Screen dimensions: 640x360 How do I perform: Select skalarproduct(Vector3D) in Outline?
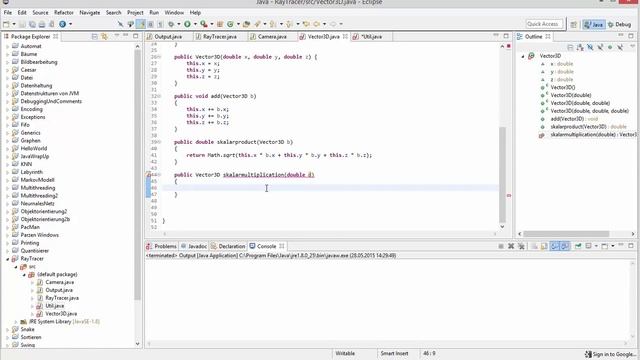pyautogui.click(x=578, y=127)
